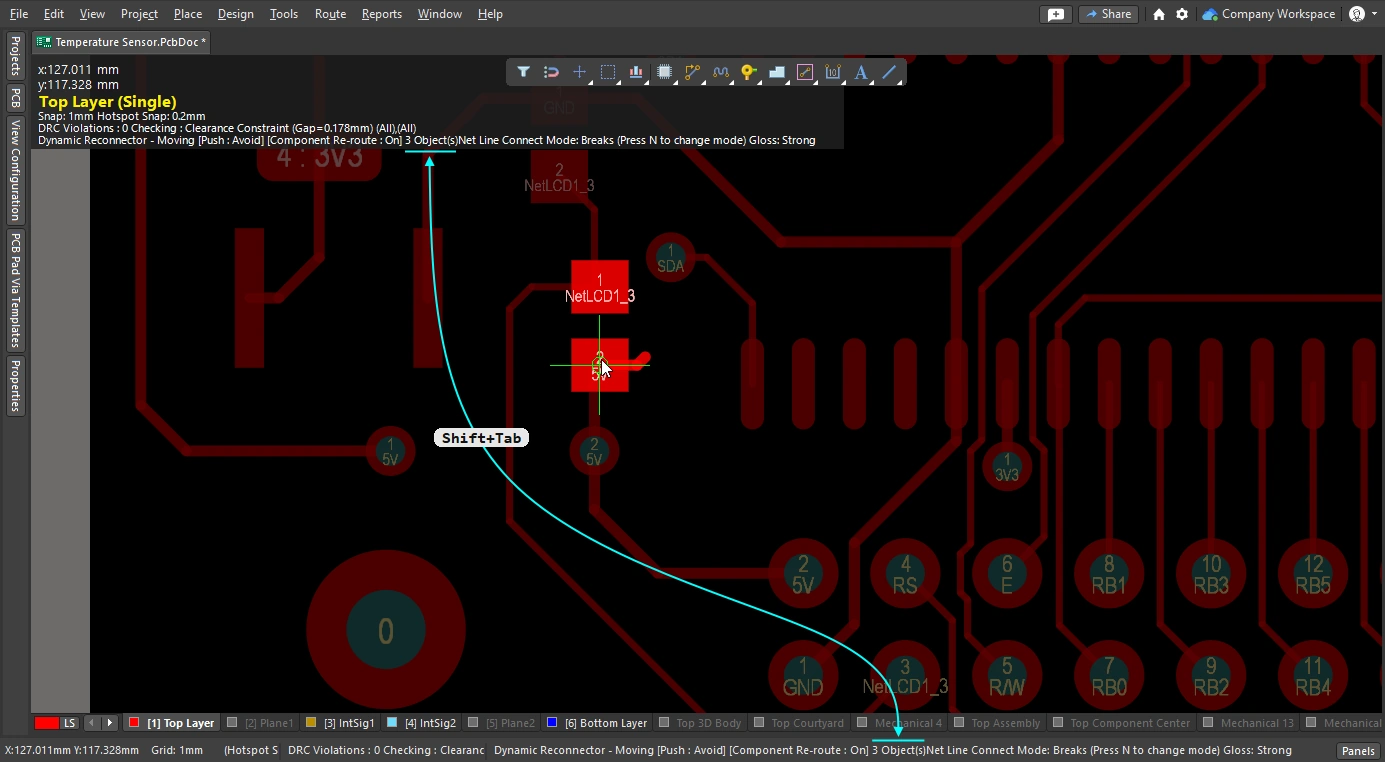The width and height of the screenshot is (1385, 762).
Task: Click the Selection Filter funnel icon
Action: pos(523,72)
